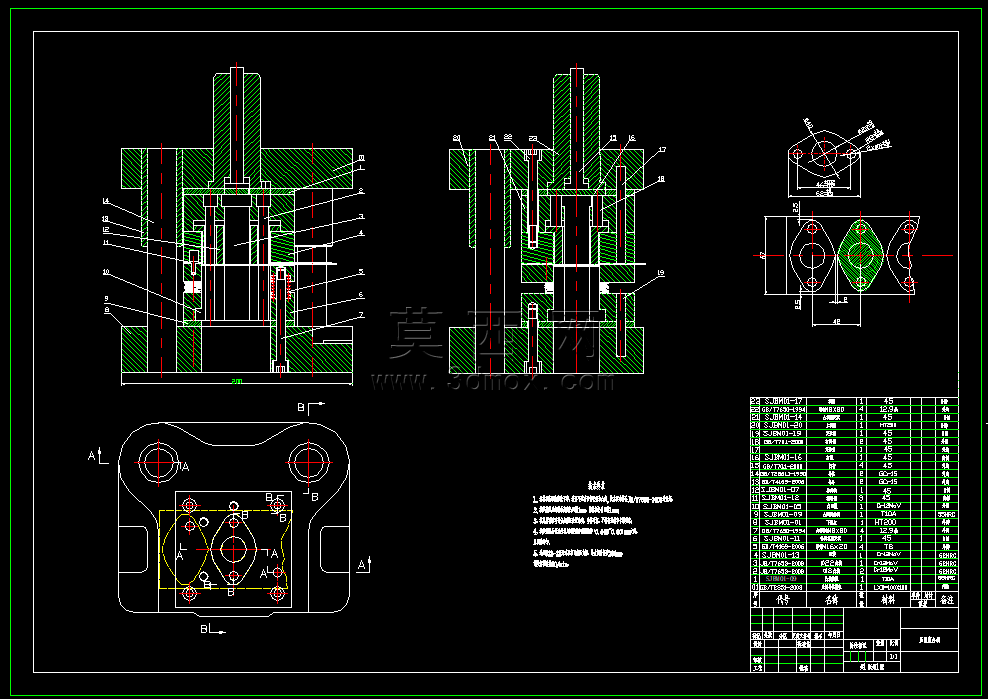The image size is (988, 699).
Task: Select the SJBN01-13 row in parts list
Action: pos(854,555)
